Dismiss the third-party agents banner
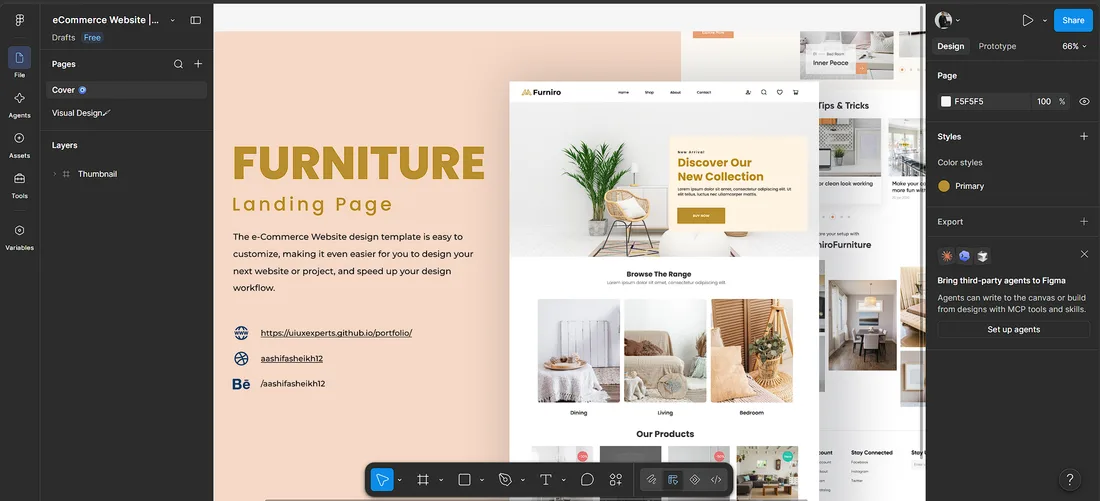Viewport: 1100px width, 501px height. coord(1084,254)
